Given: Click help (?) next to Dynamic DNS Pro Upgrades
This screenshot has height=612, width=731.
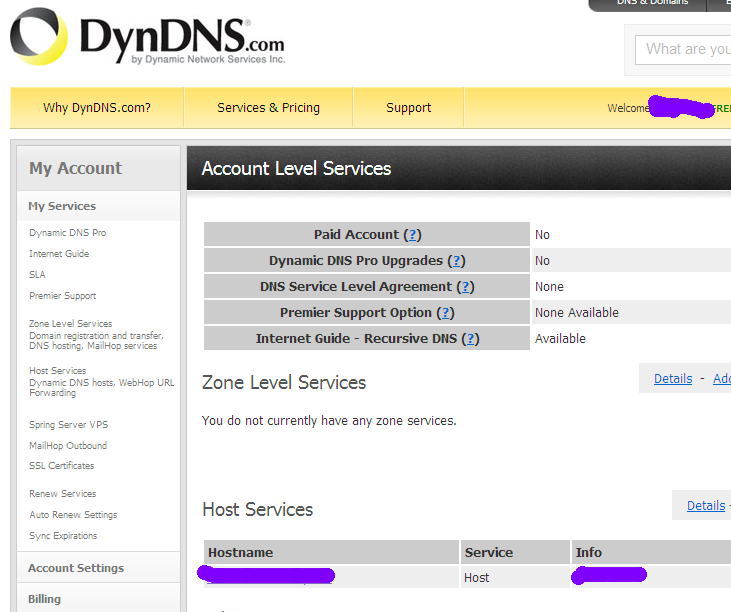Looking at the screenshot, I should coord(456,261).
